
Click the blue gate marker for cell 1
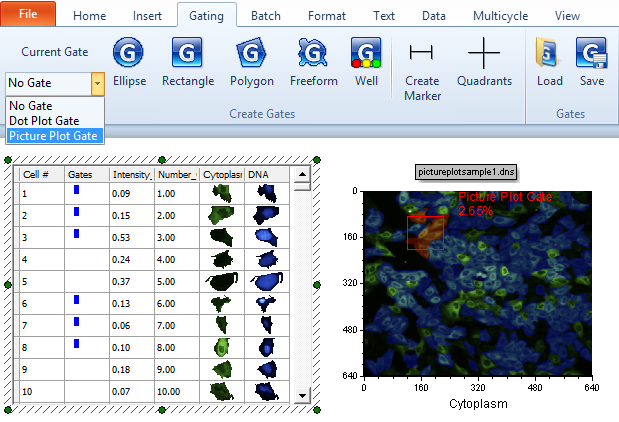[x=76, y=190]
